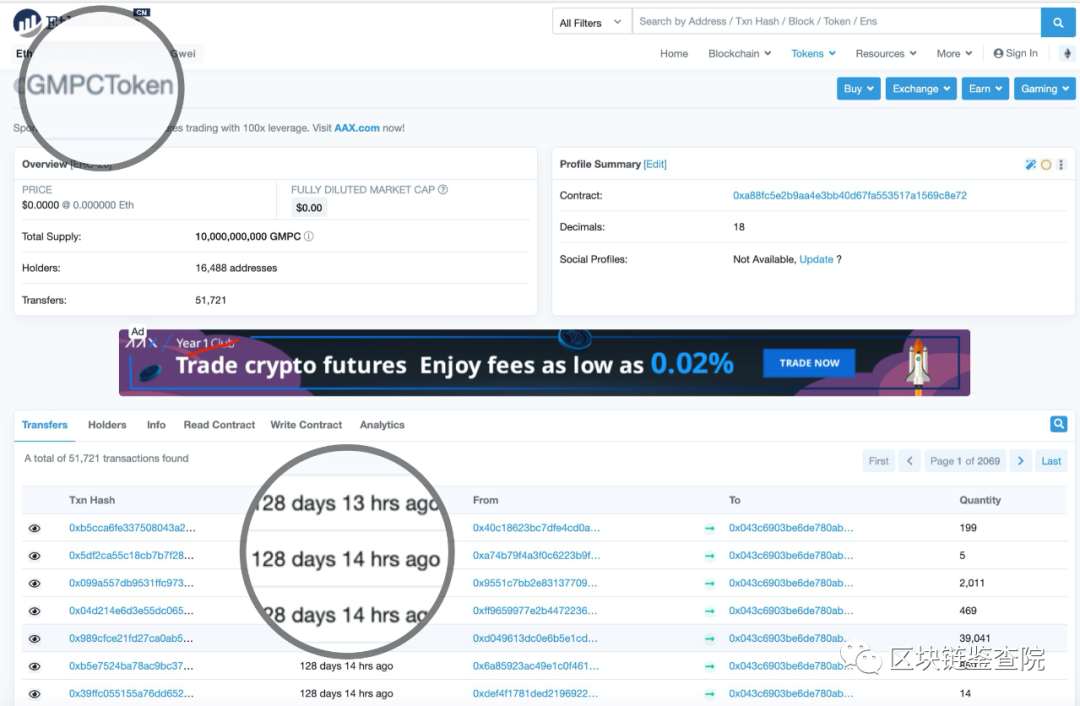Open From address 0xd049613dc0e6b5e1cd

534,638
